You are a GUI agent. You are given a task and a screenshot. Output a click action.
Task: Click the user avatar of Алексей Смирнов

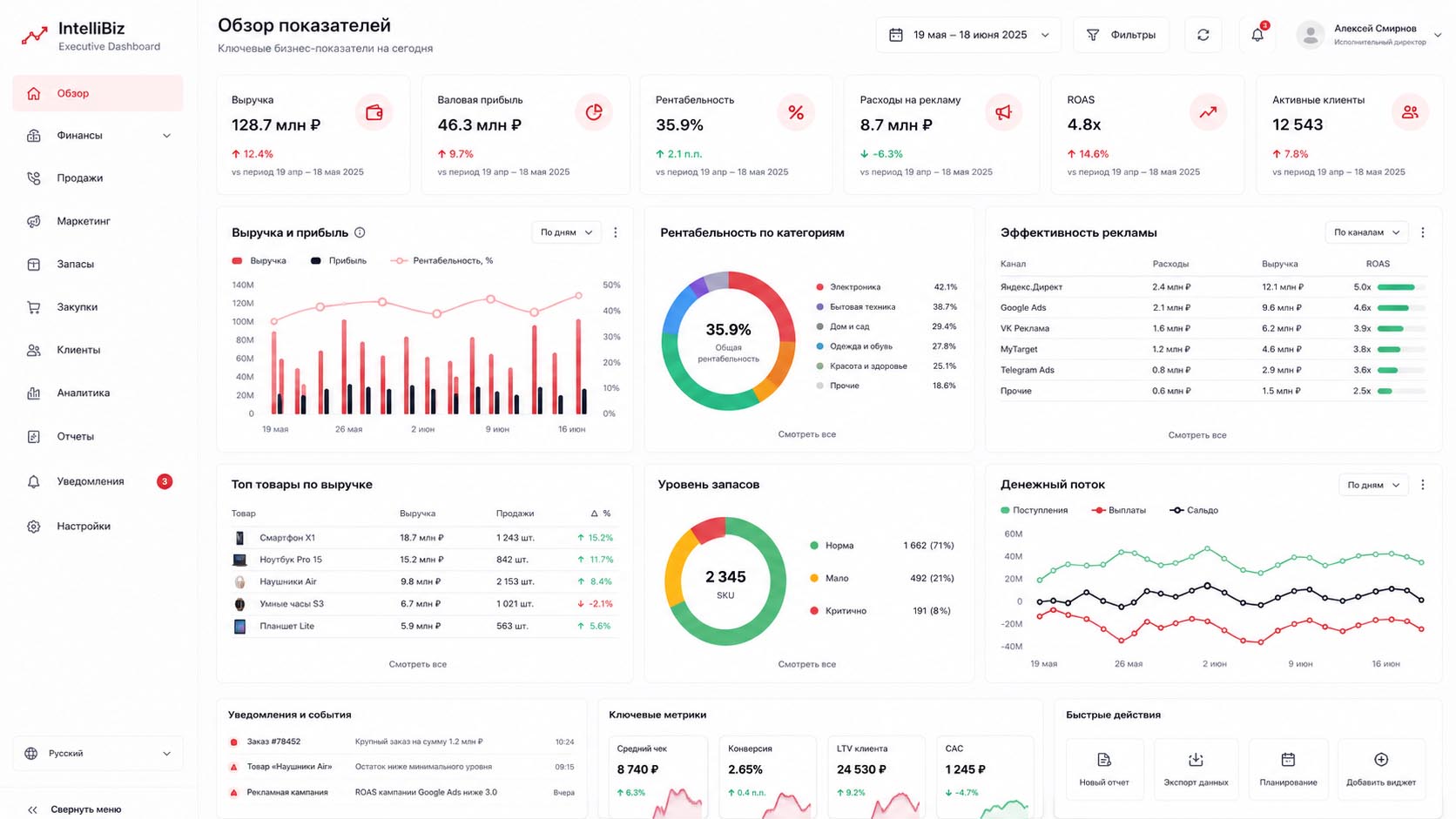click(1310, 35)
